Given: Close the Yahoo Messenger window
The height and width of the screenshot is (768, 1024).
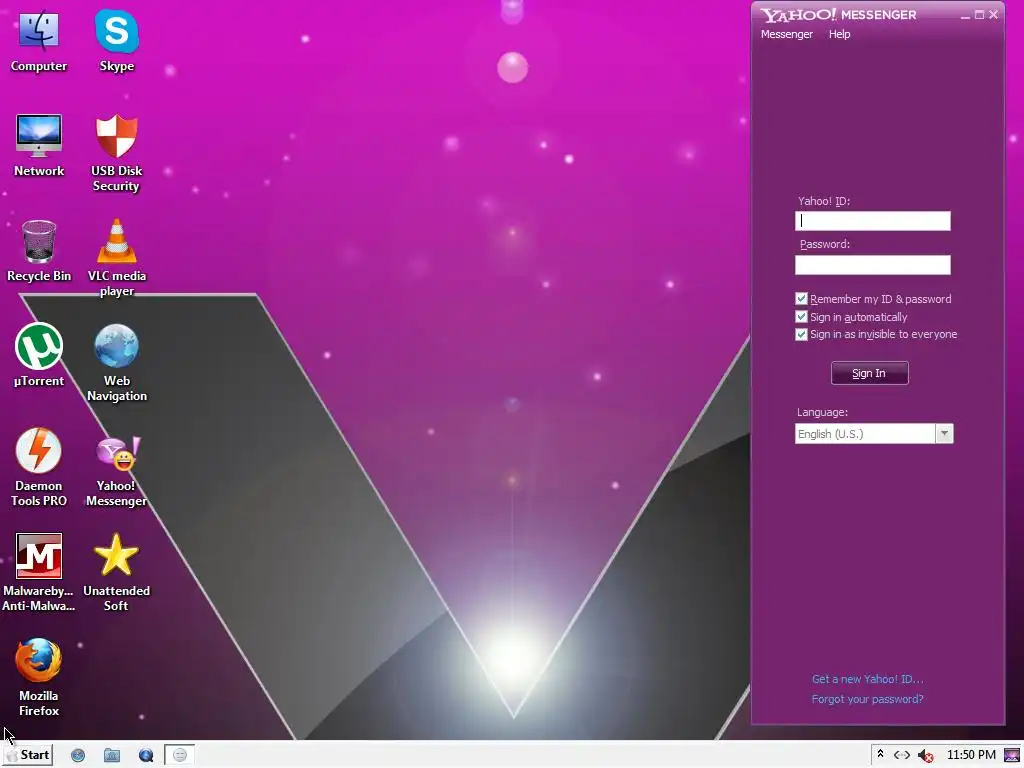Looking at the screenshot, I should (993, 14).
